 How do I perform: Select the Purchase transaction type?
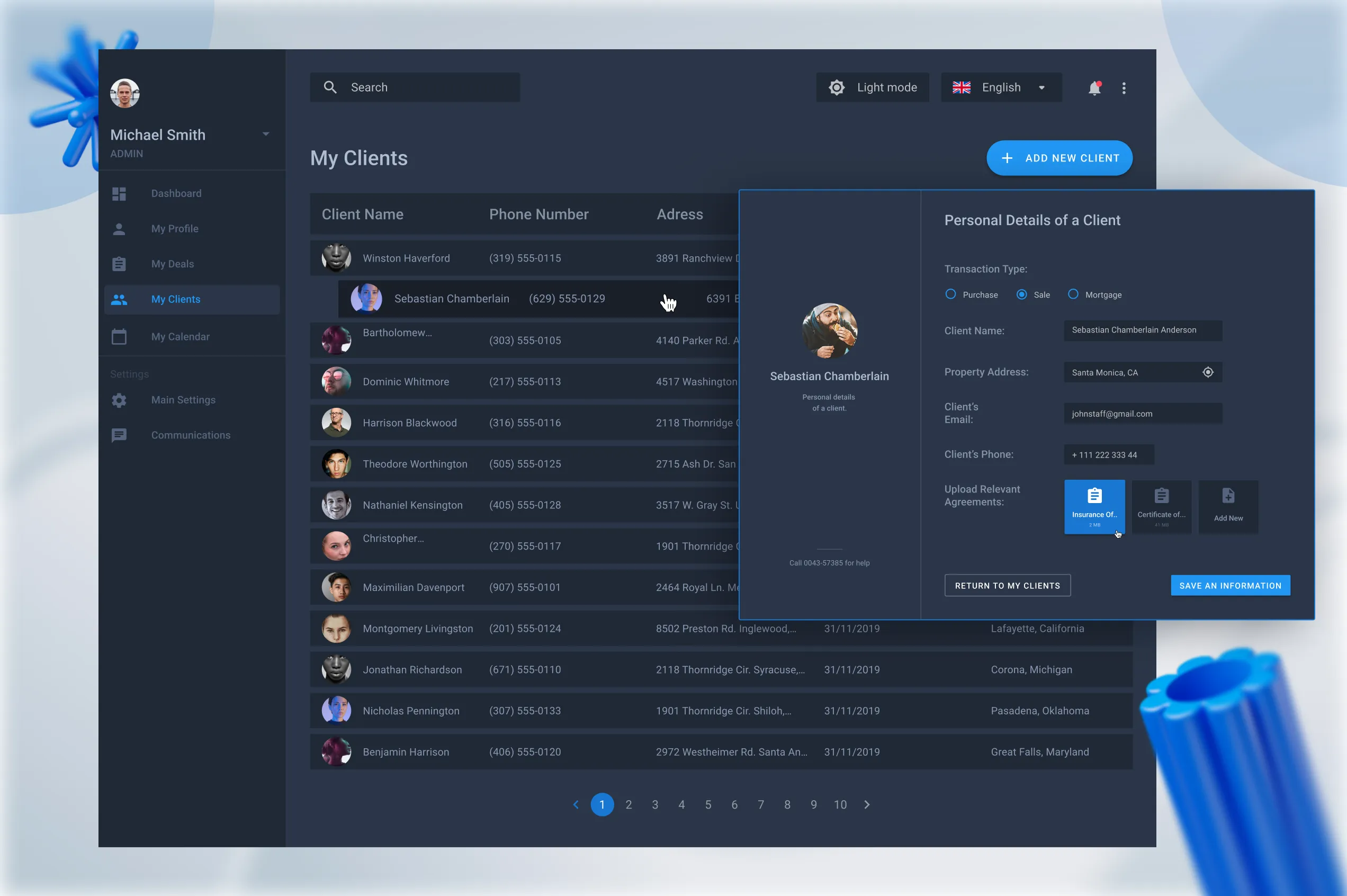950,294
